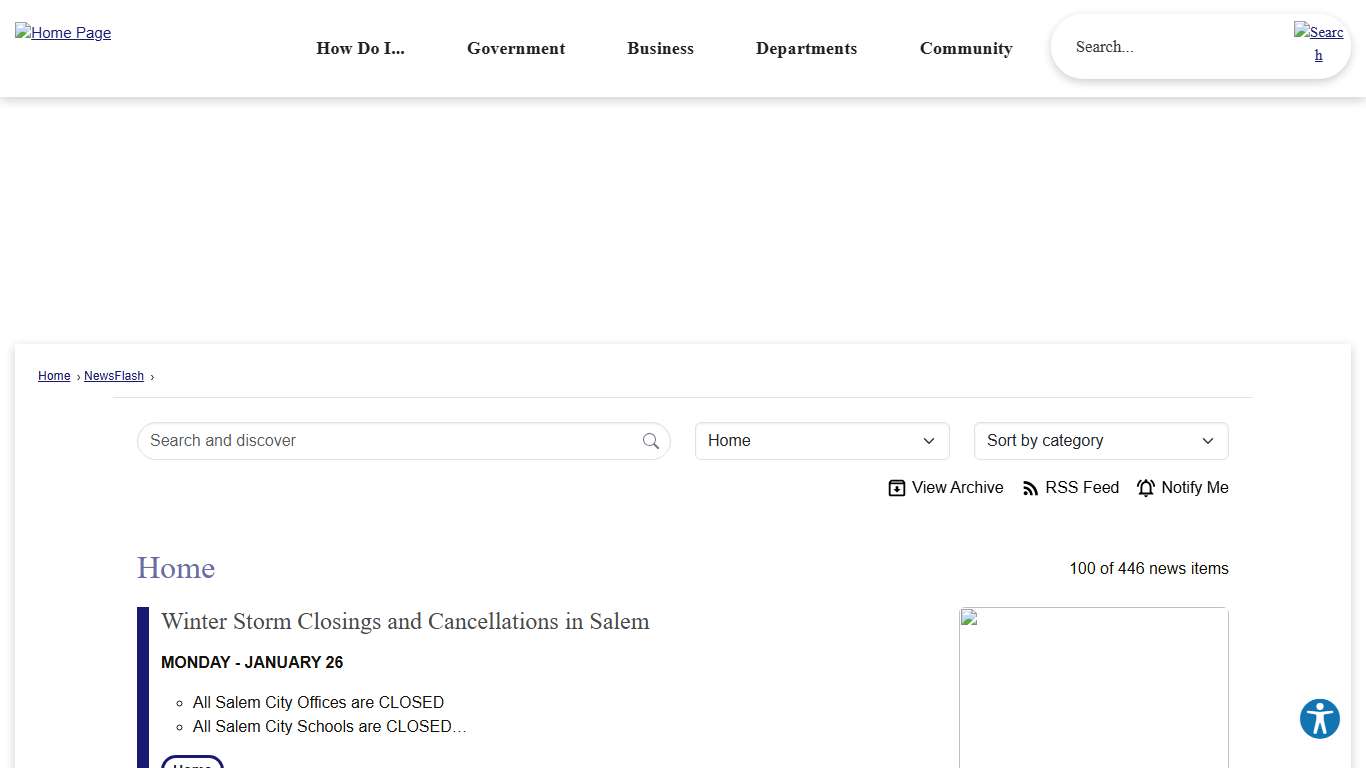Viewport: 1366px width, 768px height.
Task: Click the Home Page logo
Action: [63, 33]
